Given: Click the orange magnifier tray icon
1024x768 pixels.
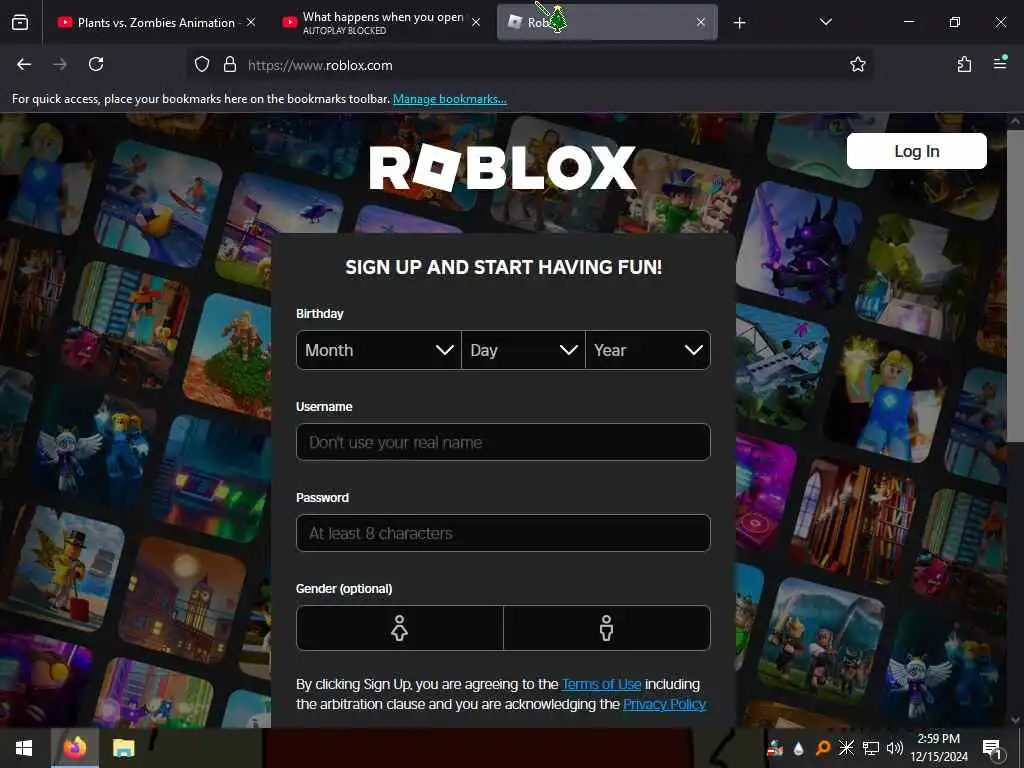Looking at the screenshot, I should 822,748.
